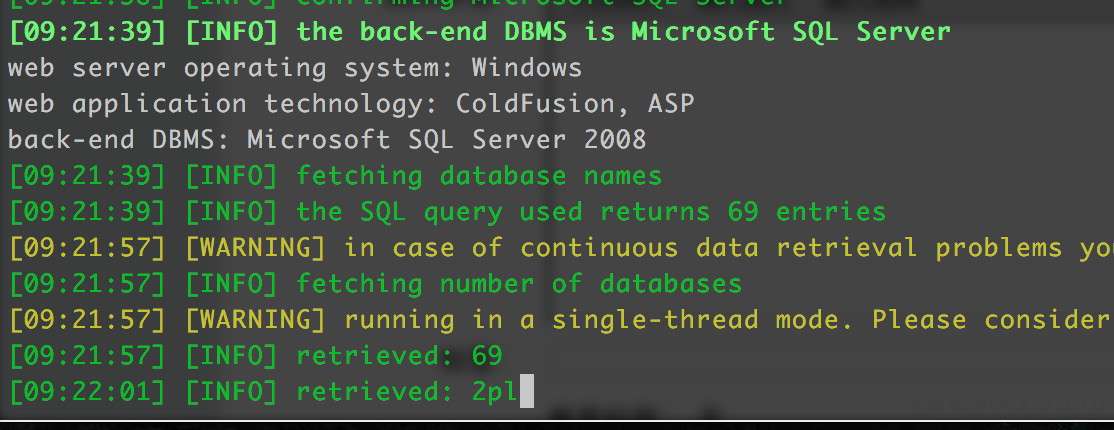Click "fetching number of databases" line

519,284
